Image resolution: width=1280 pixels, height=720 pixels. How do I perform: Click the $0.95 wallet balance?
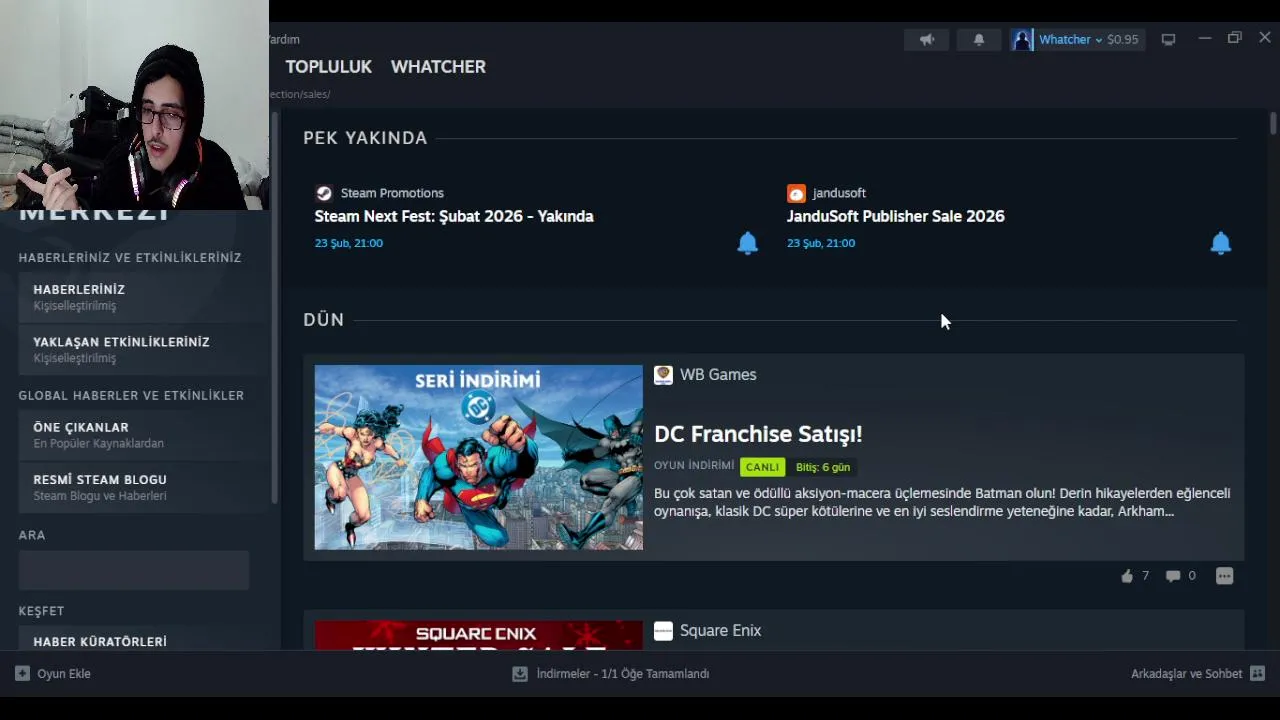point(1122,40)
